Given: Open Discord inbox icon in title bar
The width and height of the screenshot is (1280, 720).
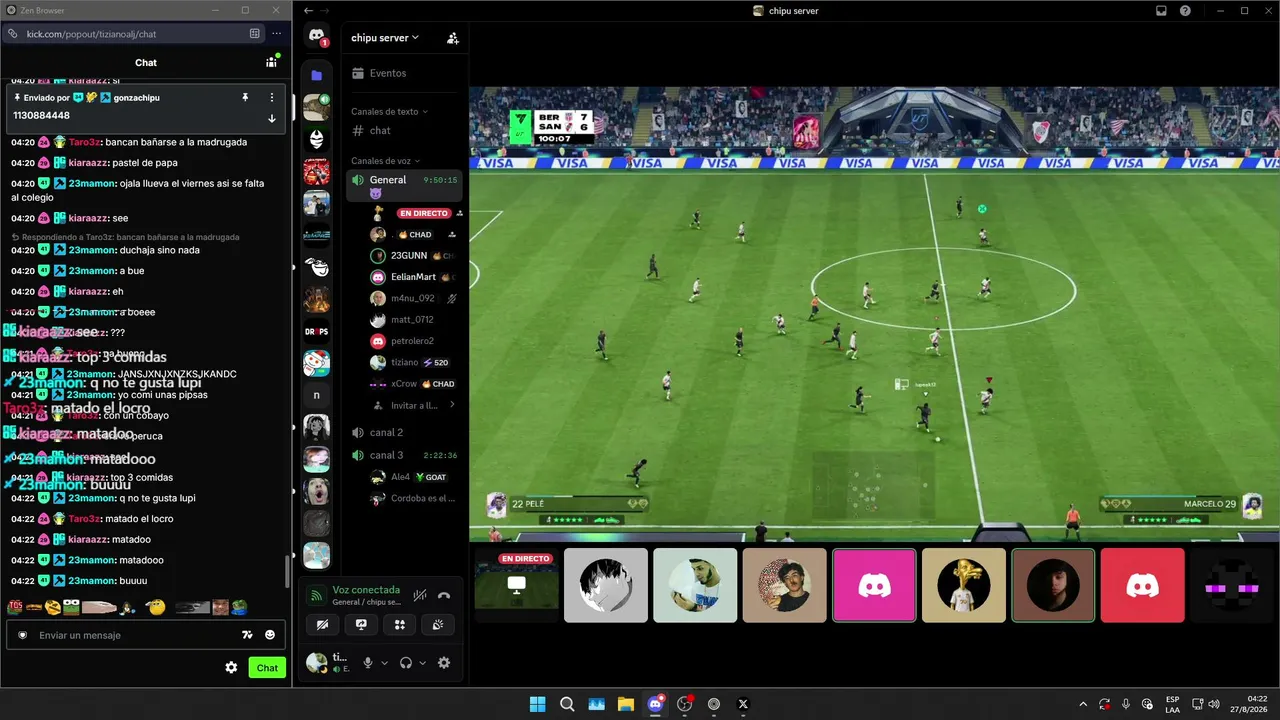Looking at the screenshot, I should [x=1161, y=10].
